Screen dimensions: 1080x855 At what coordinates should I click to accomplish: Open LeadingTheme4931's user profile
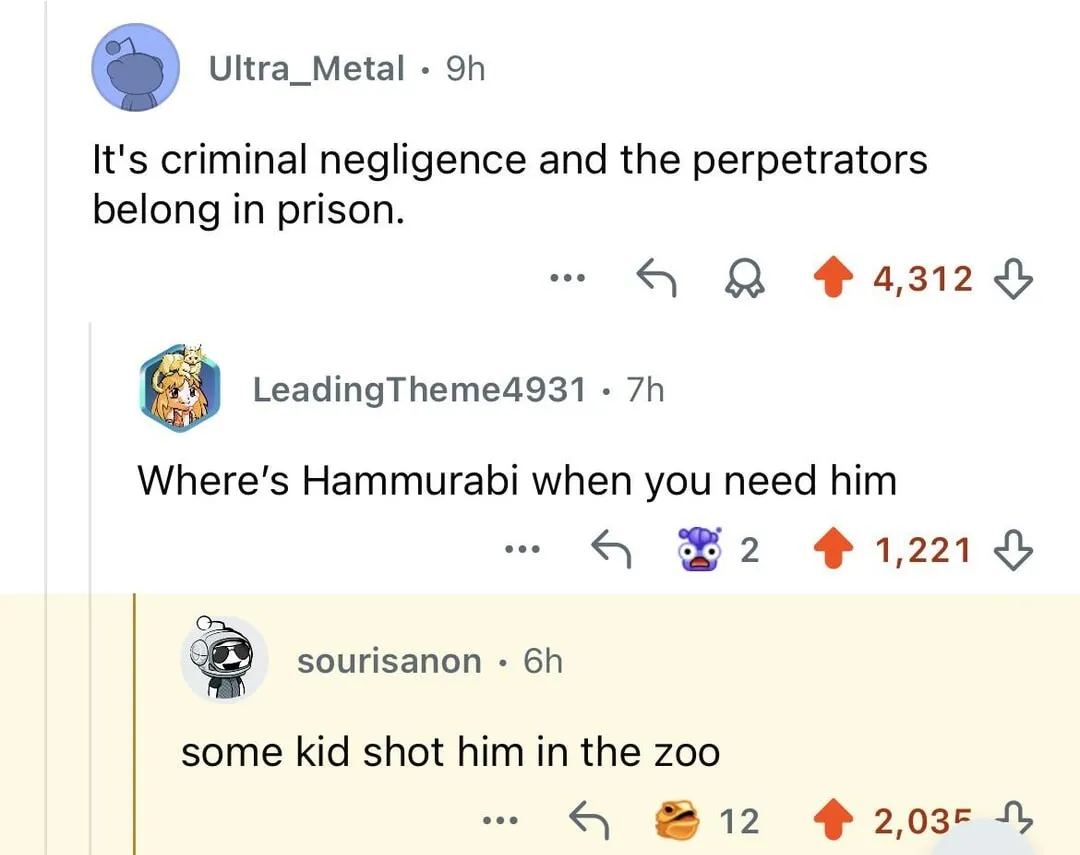click(x=419, y=389)
